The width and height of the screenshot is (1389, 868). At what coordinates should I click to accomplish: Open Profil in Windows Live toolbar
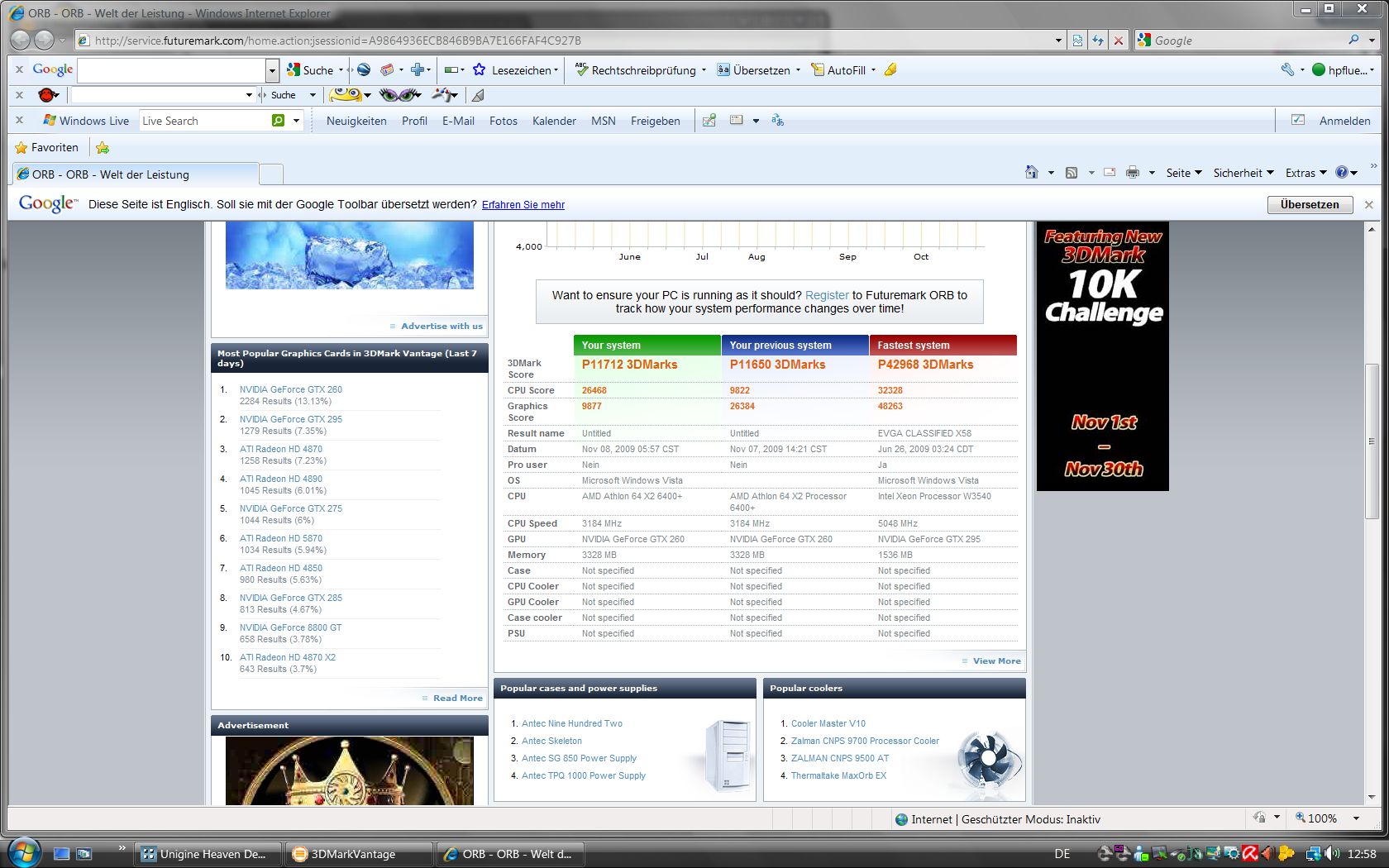(414, 121)
